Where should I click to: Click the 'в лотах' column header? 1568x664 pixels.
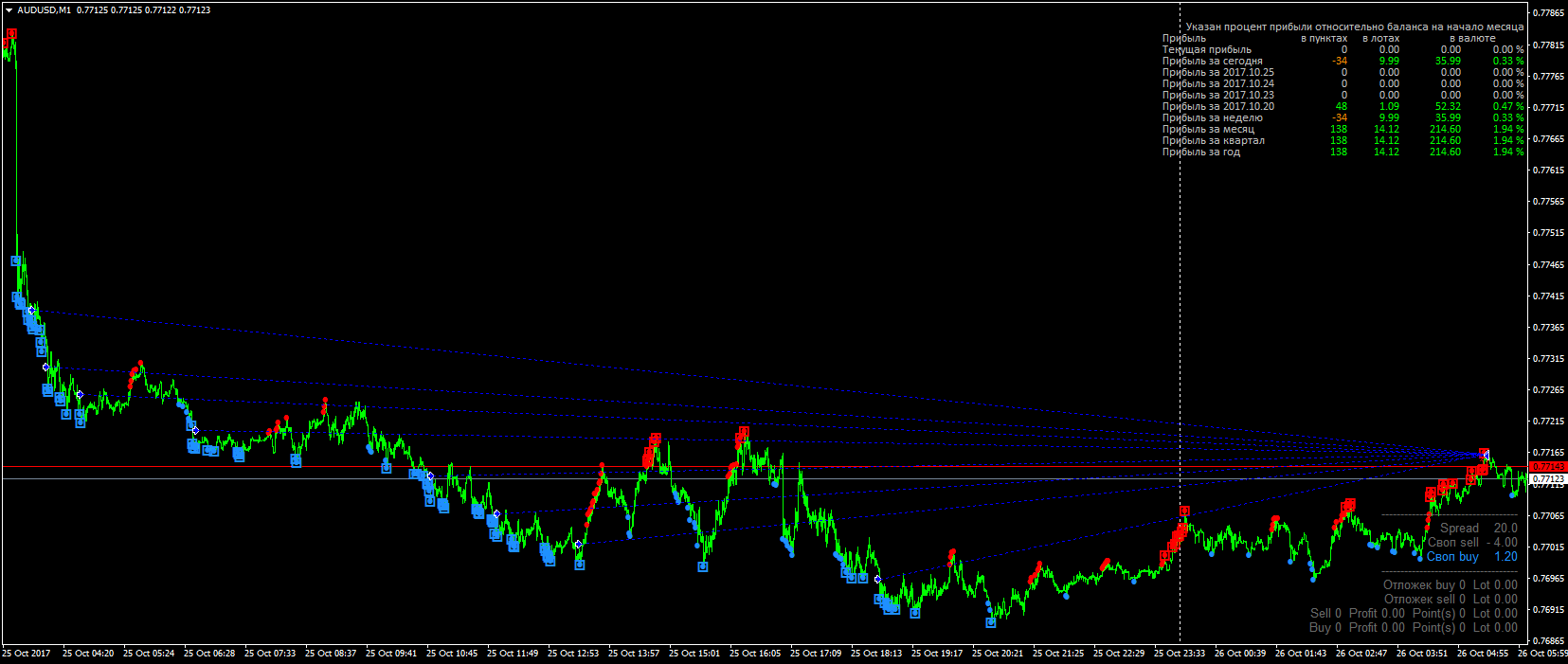[1380, 38]
